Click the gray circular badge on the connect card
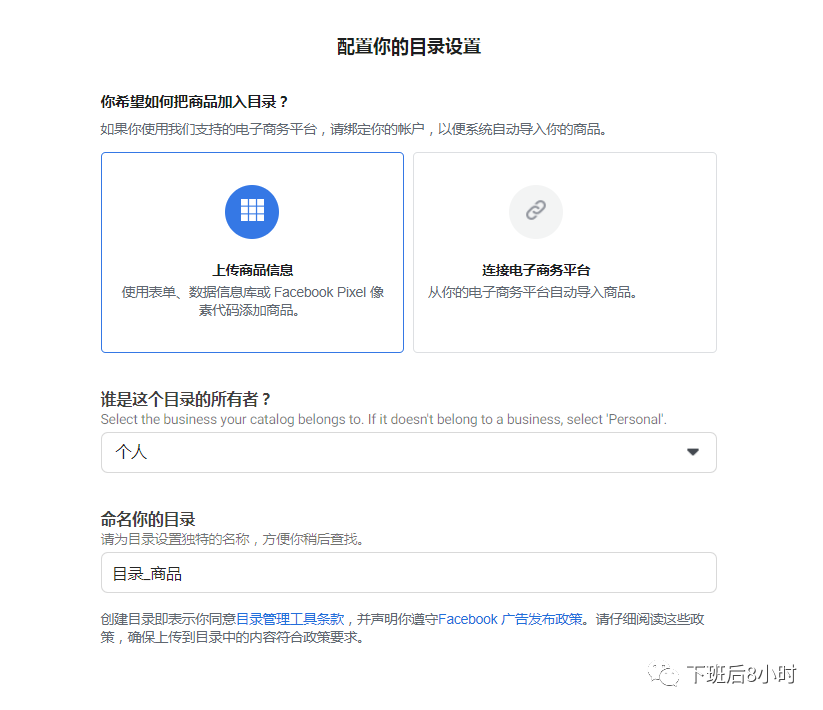This screenshot has width=823, height=710. point(535,211)
